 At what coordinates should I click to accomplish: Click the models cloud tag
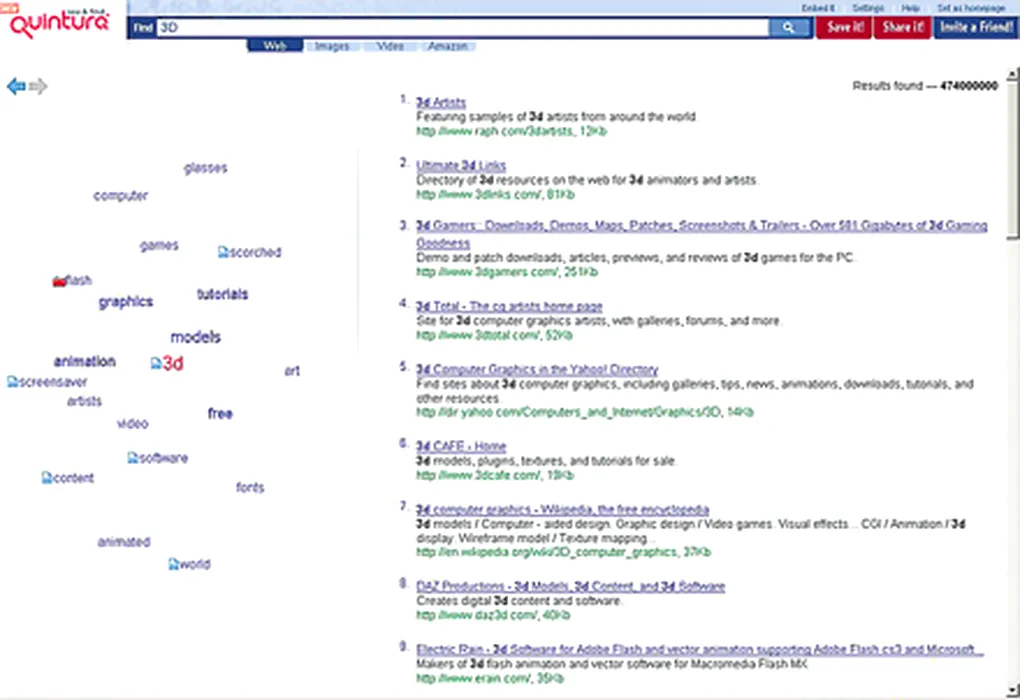pyautogui.click(x=196, y=337)
